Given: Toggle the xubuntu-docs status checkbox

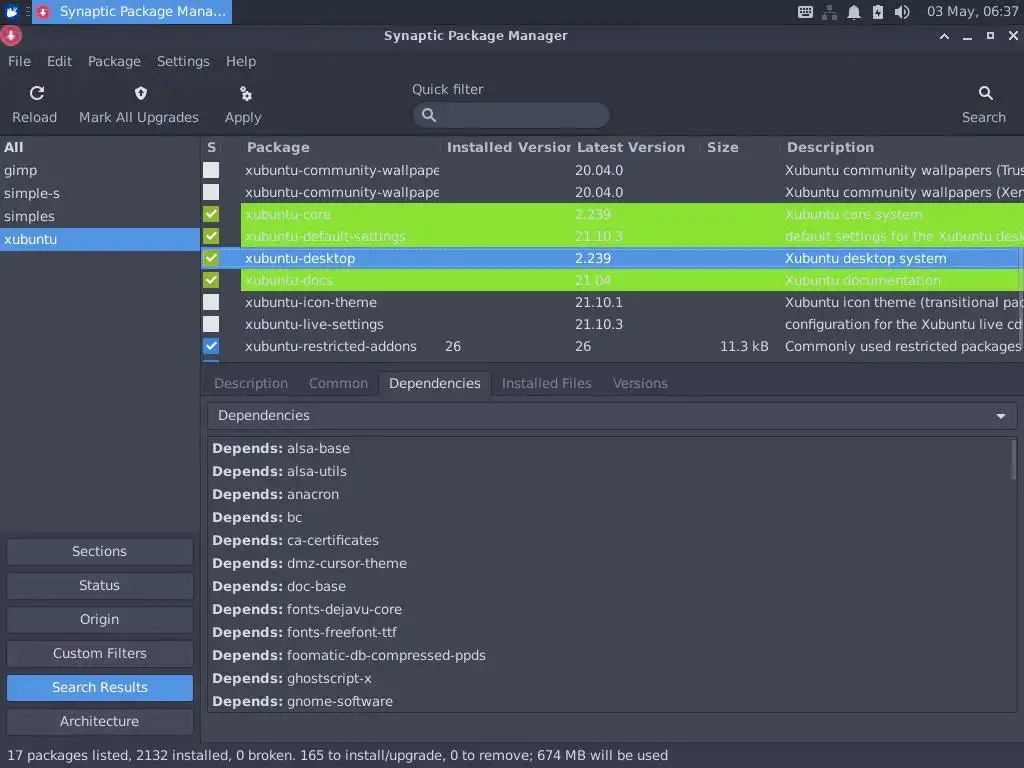Looking at the screenshot, I should (x=211, y=280).
